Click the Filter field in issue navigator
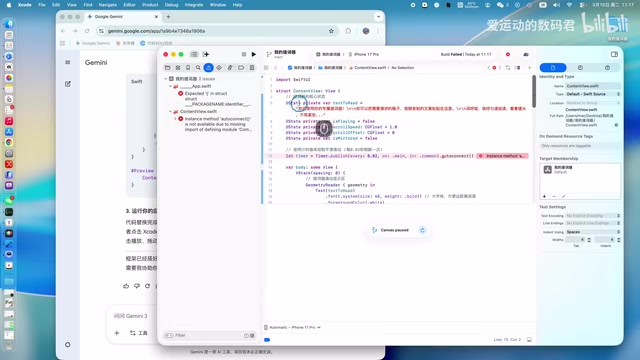Screen dimensions: 640x360 pos(209,336)
